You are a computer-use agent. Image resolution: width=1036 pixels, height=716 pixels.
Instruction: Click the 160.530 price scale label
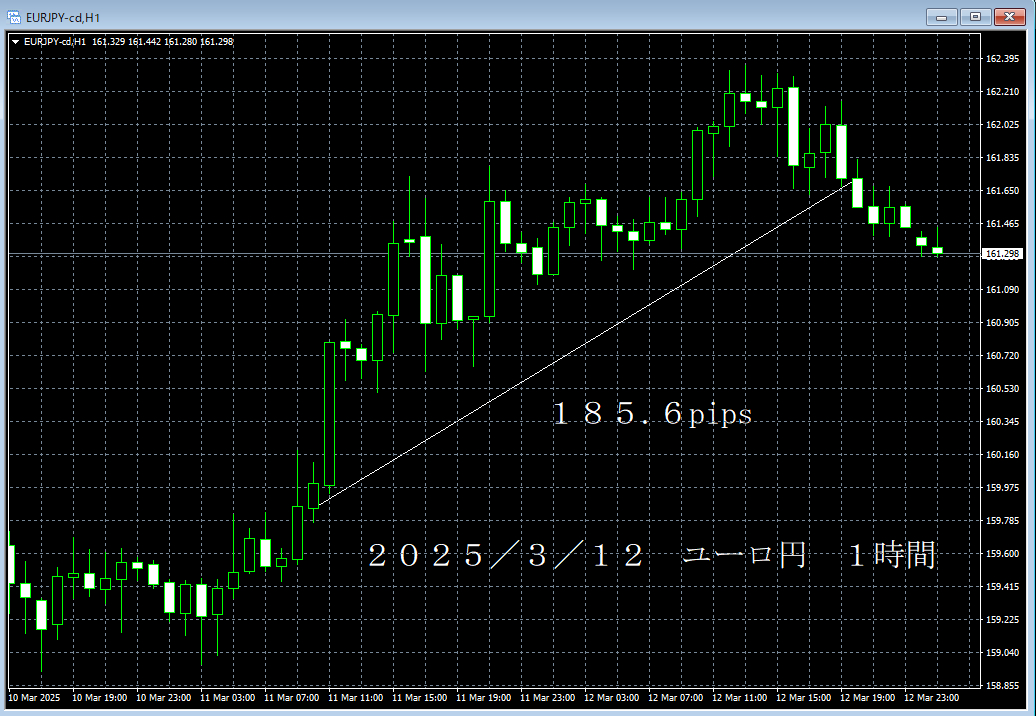pyautogui.click(x=1002, y=389)
